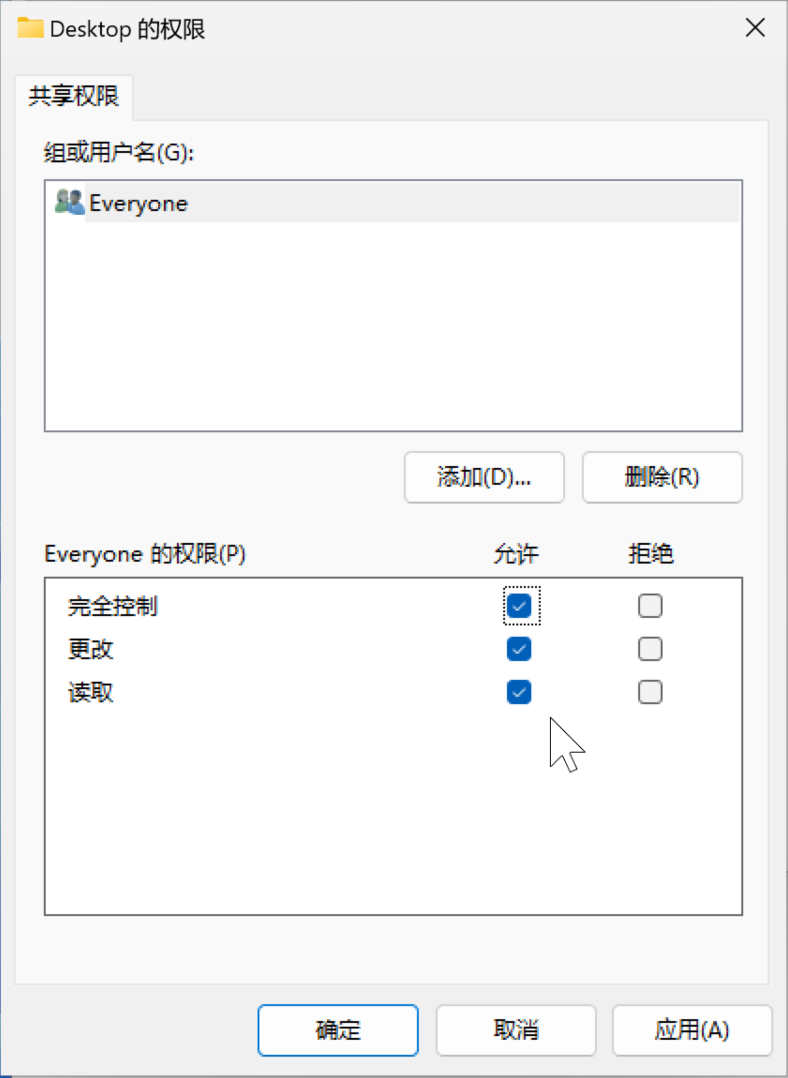788x1078 pixels.
Task: Tick the 拒绝 checkbox for 读取
Action: (x=650, y=692)
